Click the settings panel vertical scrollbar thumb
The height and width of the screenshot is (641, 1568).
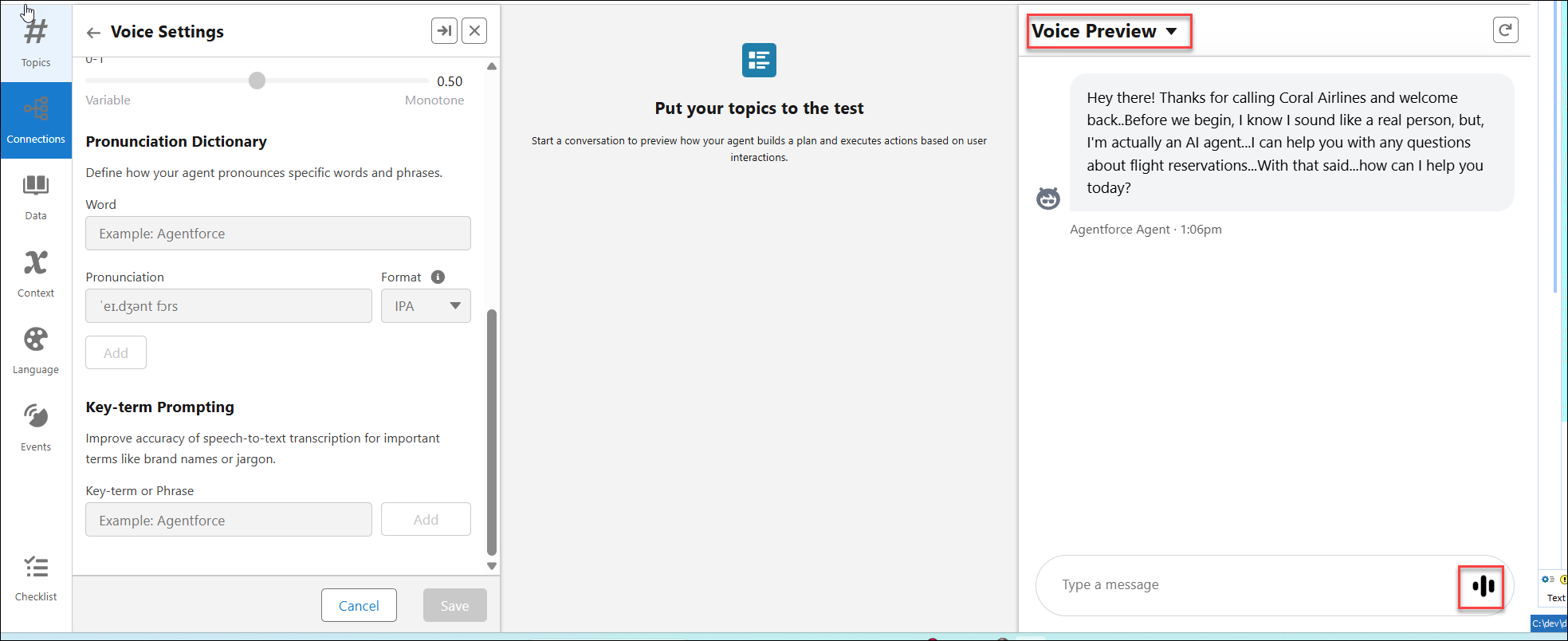click(x=492, y=432)
